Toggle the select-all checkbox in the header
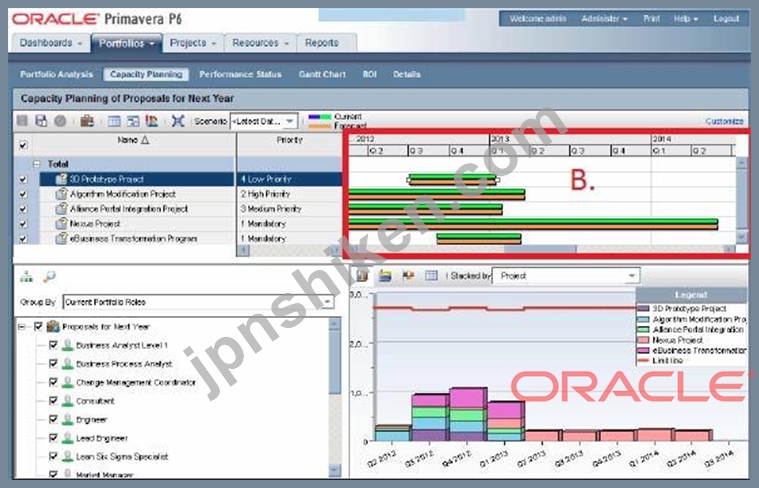Screen dimensions: 759x488 [x=23, y=145]
